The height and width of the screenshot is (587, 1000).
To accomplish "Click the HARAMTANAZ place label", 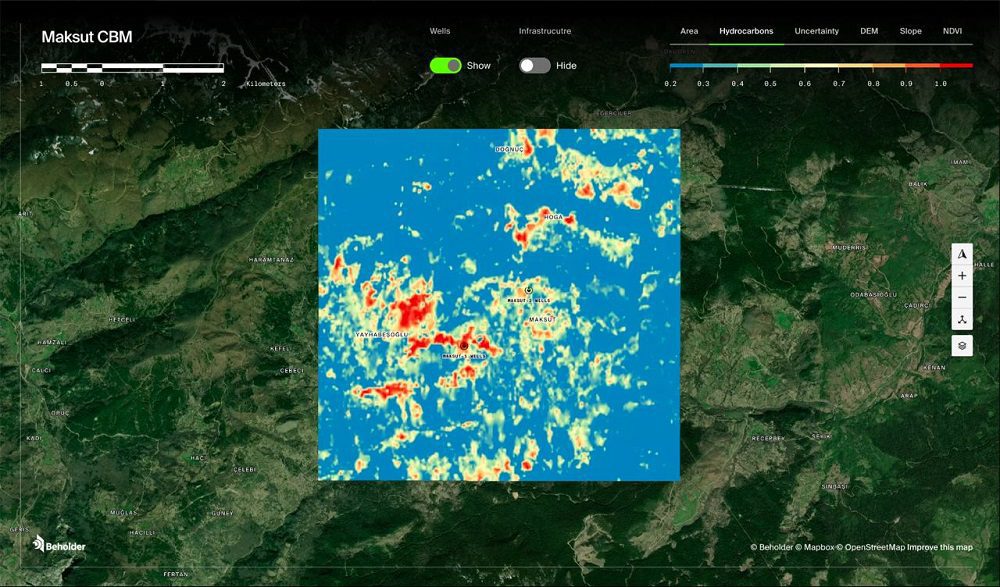I will (271, 260).
